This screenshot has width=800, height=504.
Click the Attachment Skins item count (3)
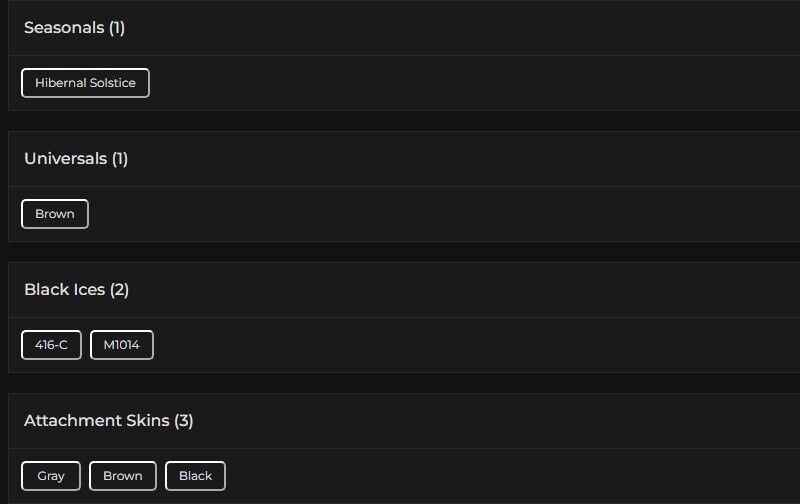[x=184, y=421]
